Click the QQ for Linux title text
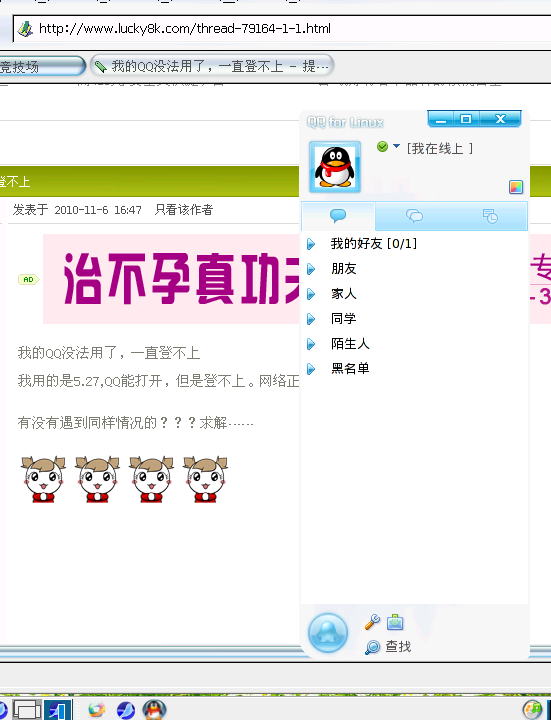551x720 pixels. tap(345, 122)
